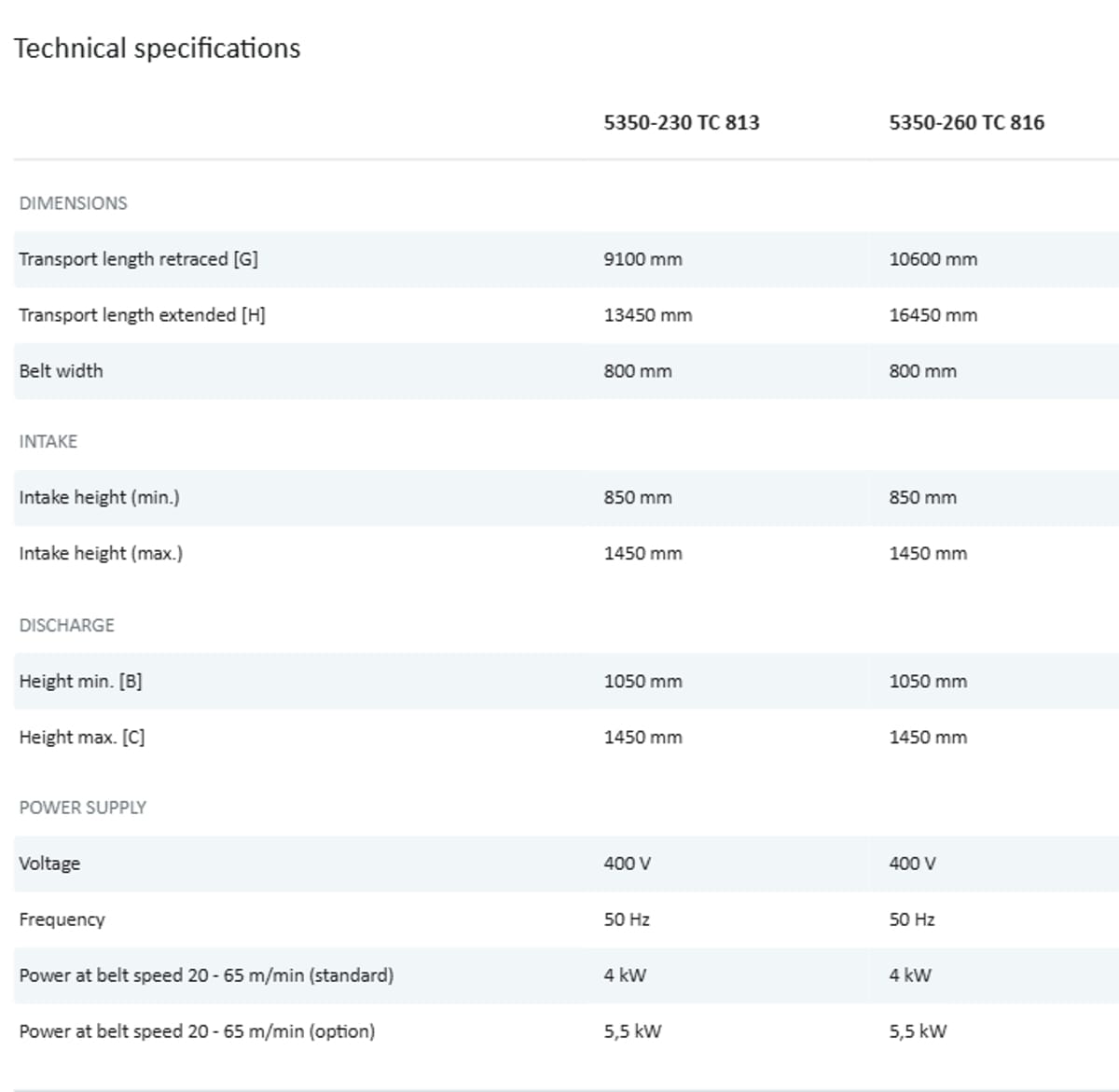Click the DIMENSIONS section label
This screenshot has height=1092, width=1119.
(73, 203)
